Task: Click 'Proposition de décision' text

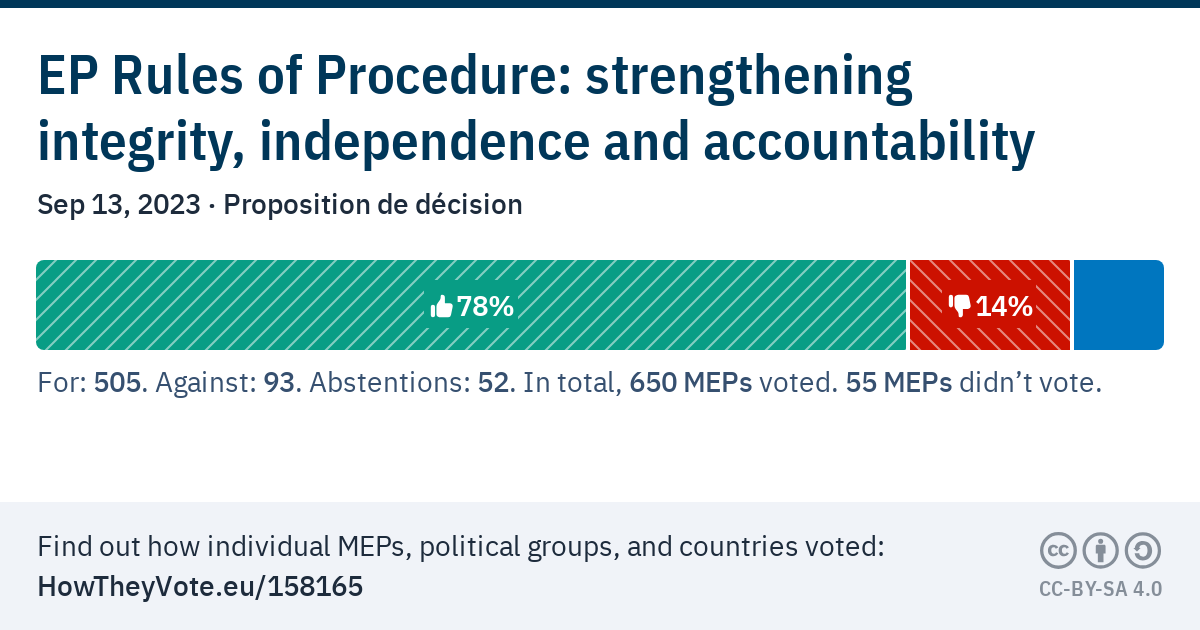Action: 372,205
